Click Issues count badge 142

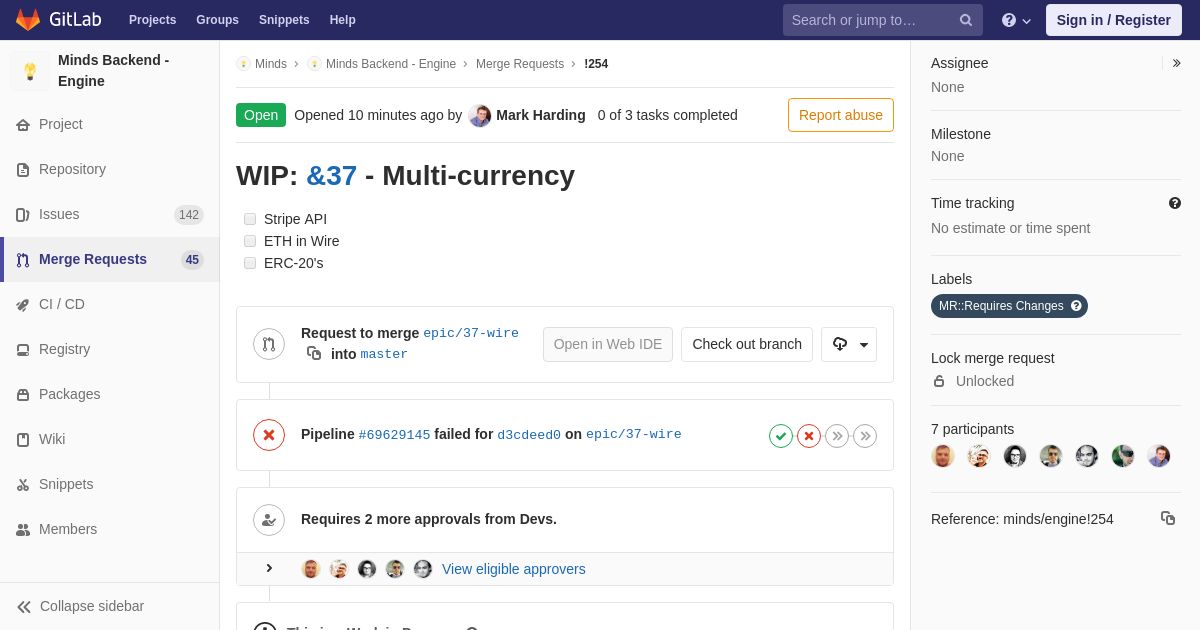[189, 215]
